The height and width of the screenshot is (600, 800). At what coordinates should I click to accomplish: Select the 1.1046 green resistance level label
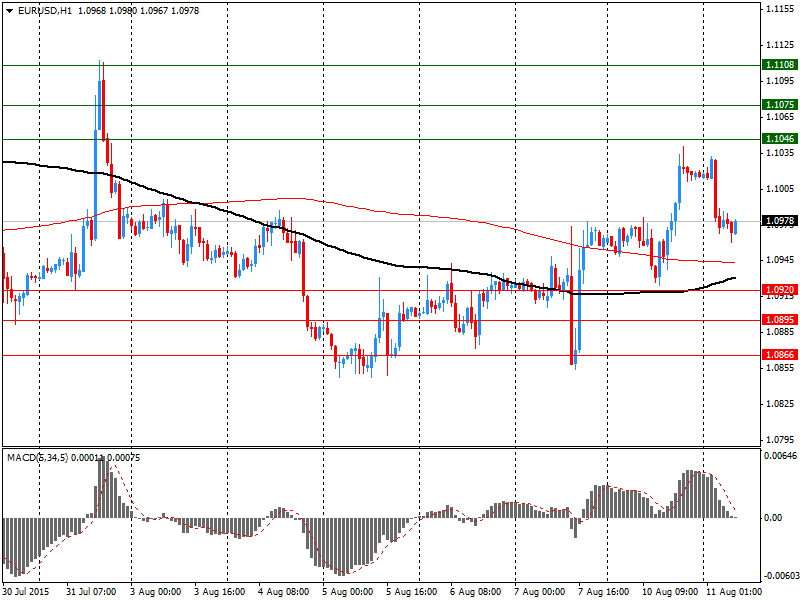(779, 139)
